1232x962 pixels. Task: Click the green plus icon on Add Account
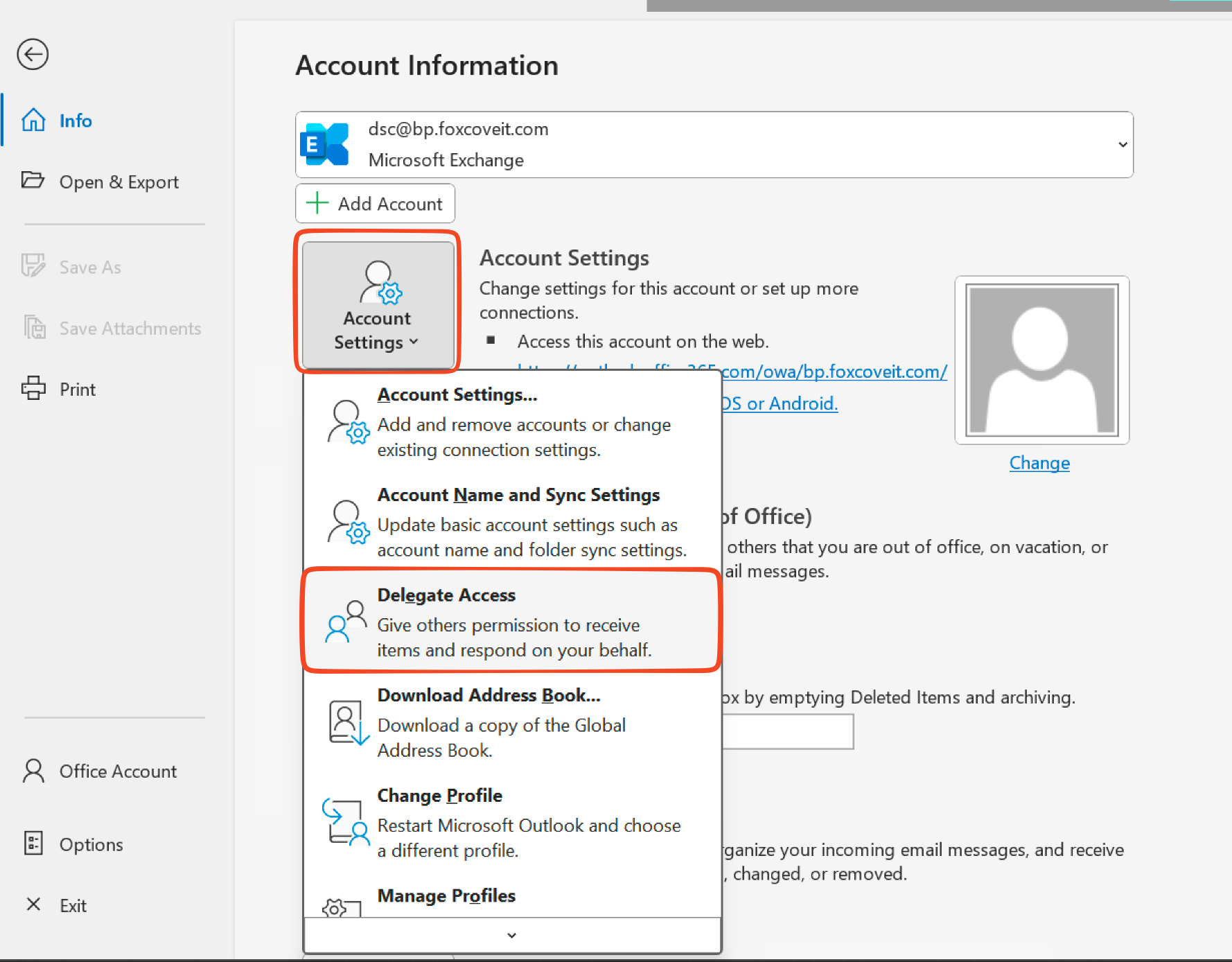tap(317, 203)
